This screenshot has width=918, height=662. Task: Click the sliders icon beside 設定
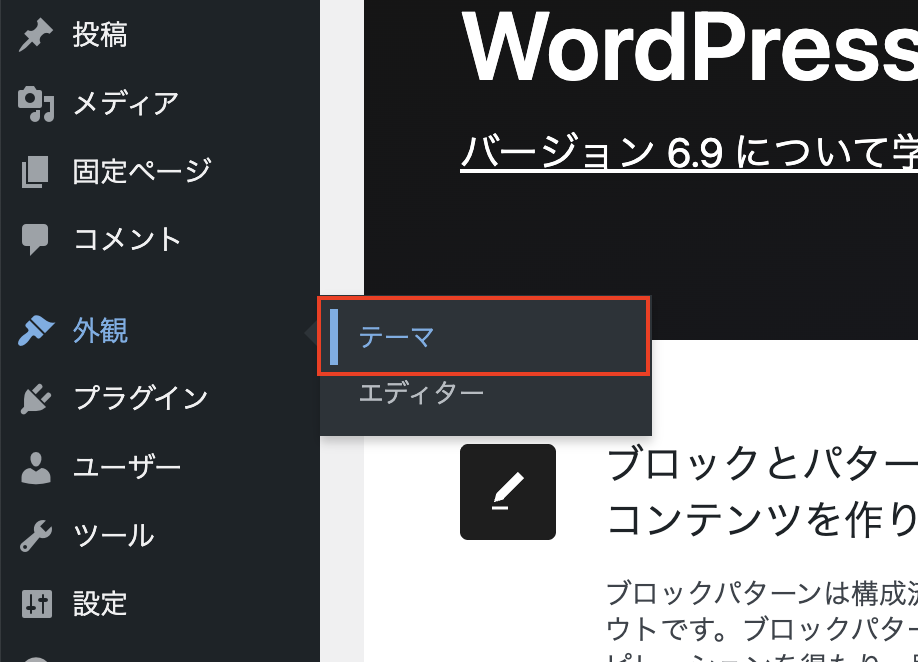pyautogui.click(x=36, y=604)
